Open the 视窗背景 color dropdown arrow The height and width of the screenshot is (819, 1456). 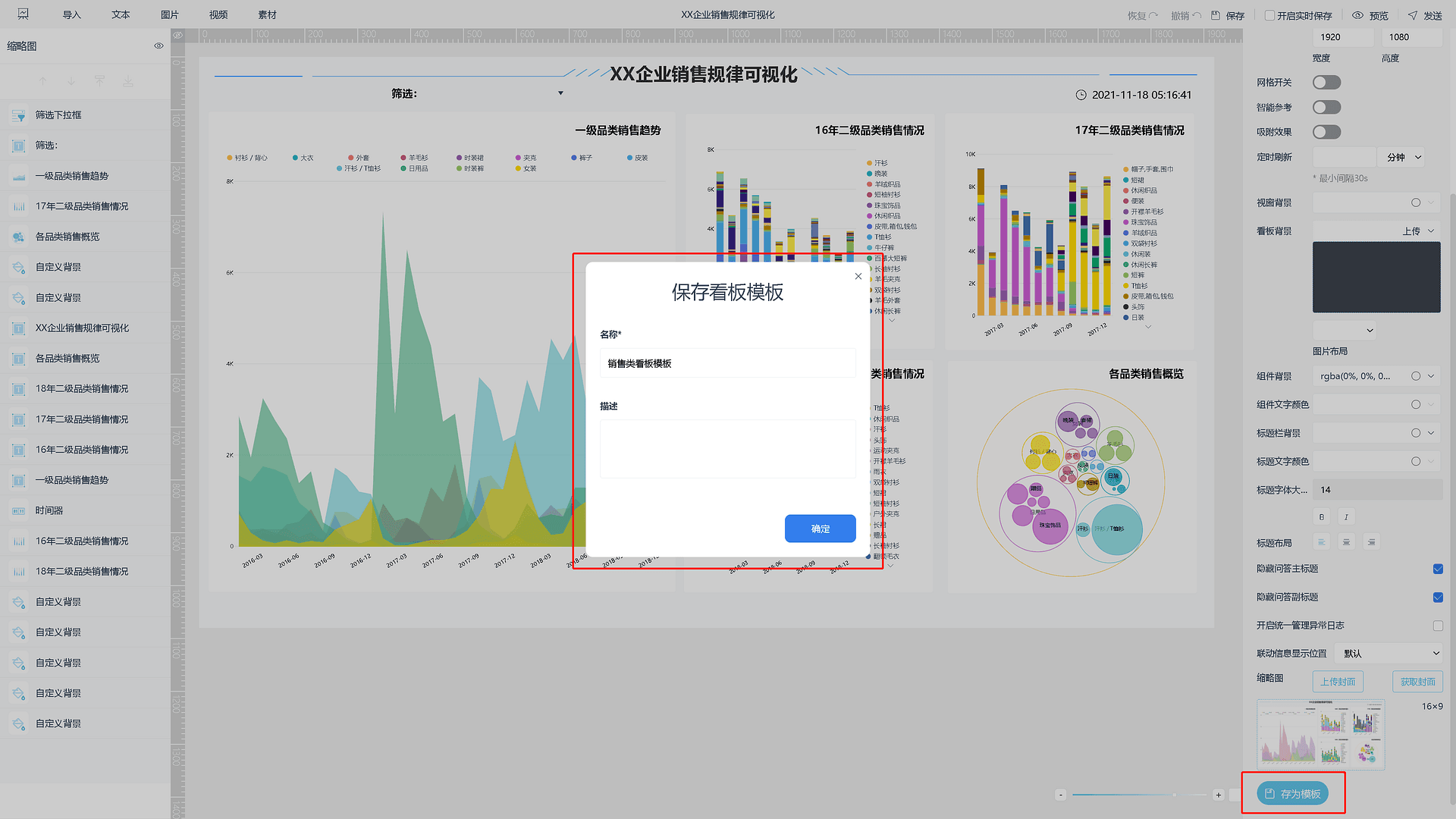click(1431, 202)
